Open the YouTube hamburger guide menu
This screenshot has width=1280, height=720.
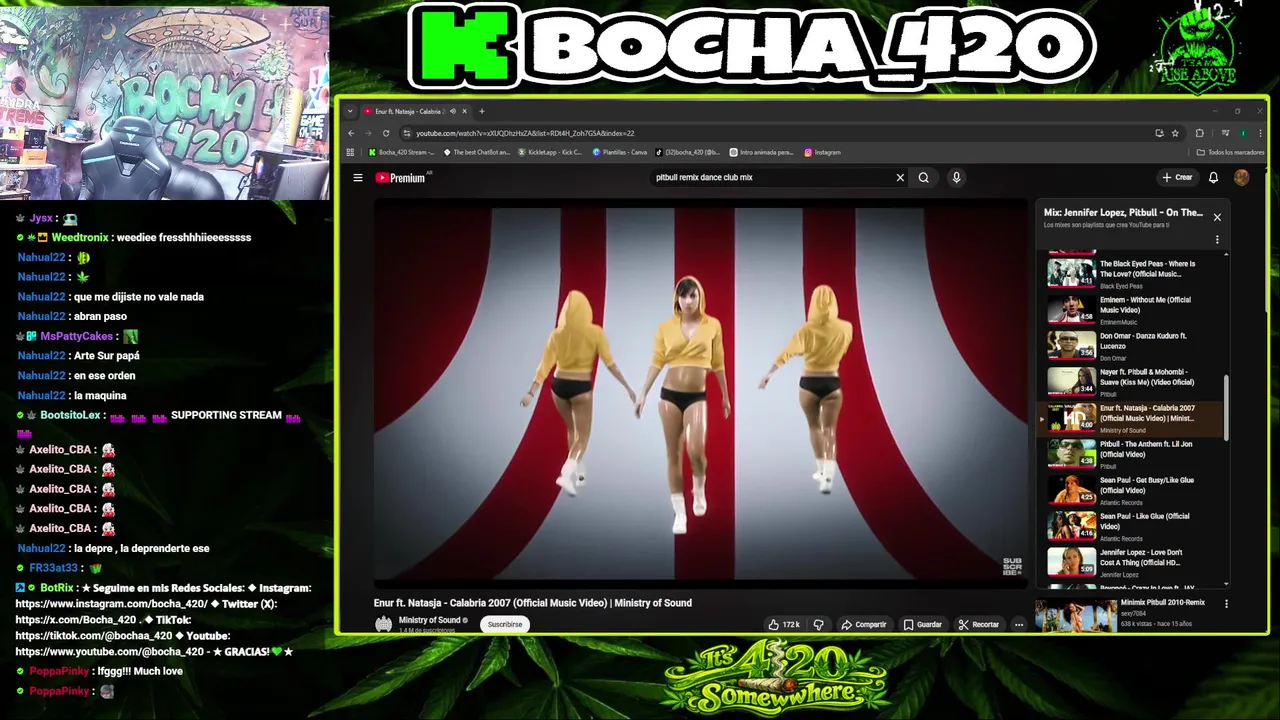pos(358,178)
